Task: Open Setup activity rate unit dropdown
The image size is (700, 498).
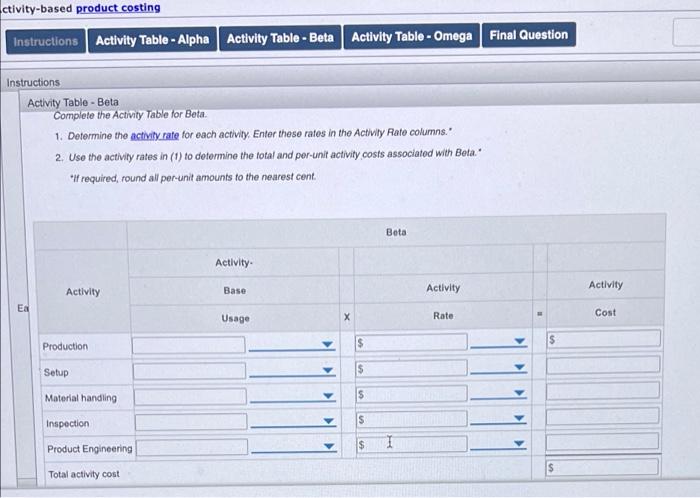Action: tap(499, 367)
